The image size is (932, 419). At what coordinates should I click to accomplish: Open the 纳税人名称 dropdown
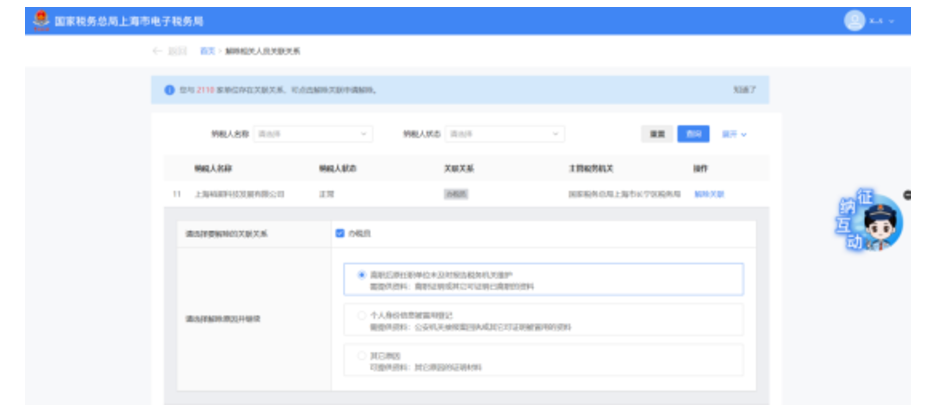pyautogui.click(x=313, y=134)
